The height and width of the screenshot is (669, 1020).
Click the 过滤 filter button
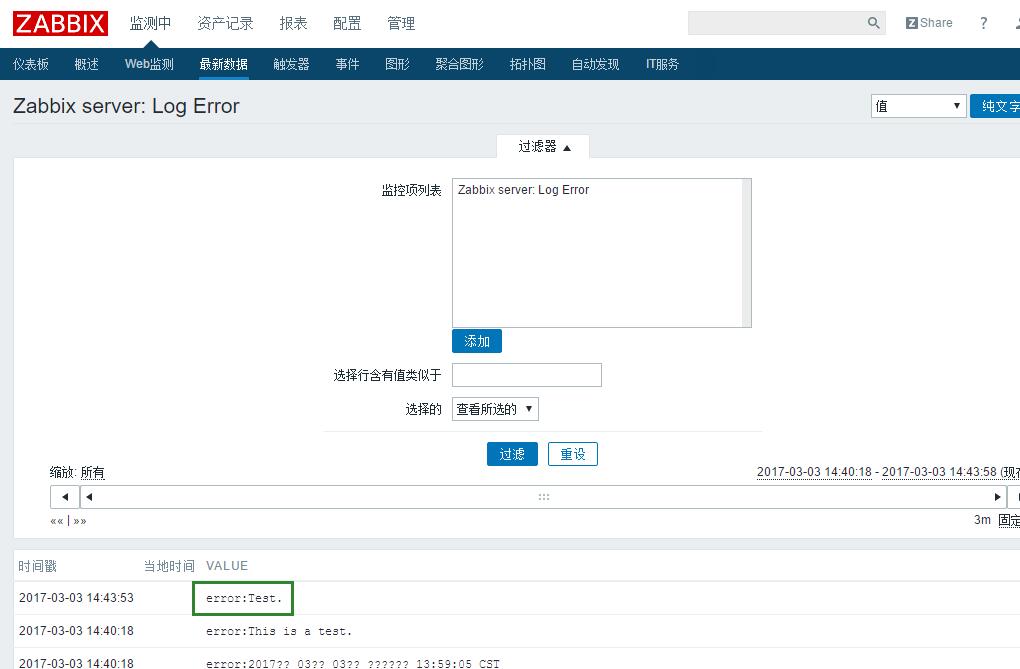click(512, 454)
